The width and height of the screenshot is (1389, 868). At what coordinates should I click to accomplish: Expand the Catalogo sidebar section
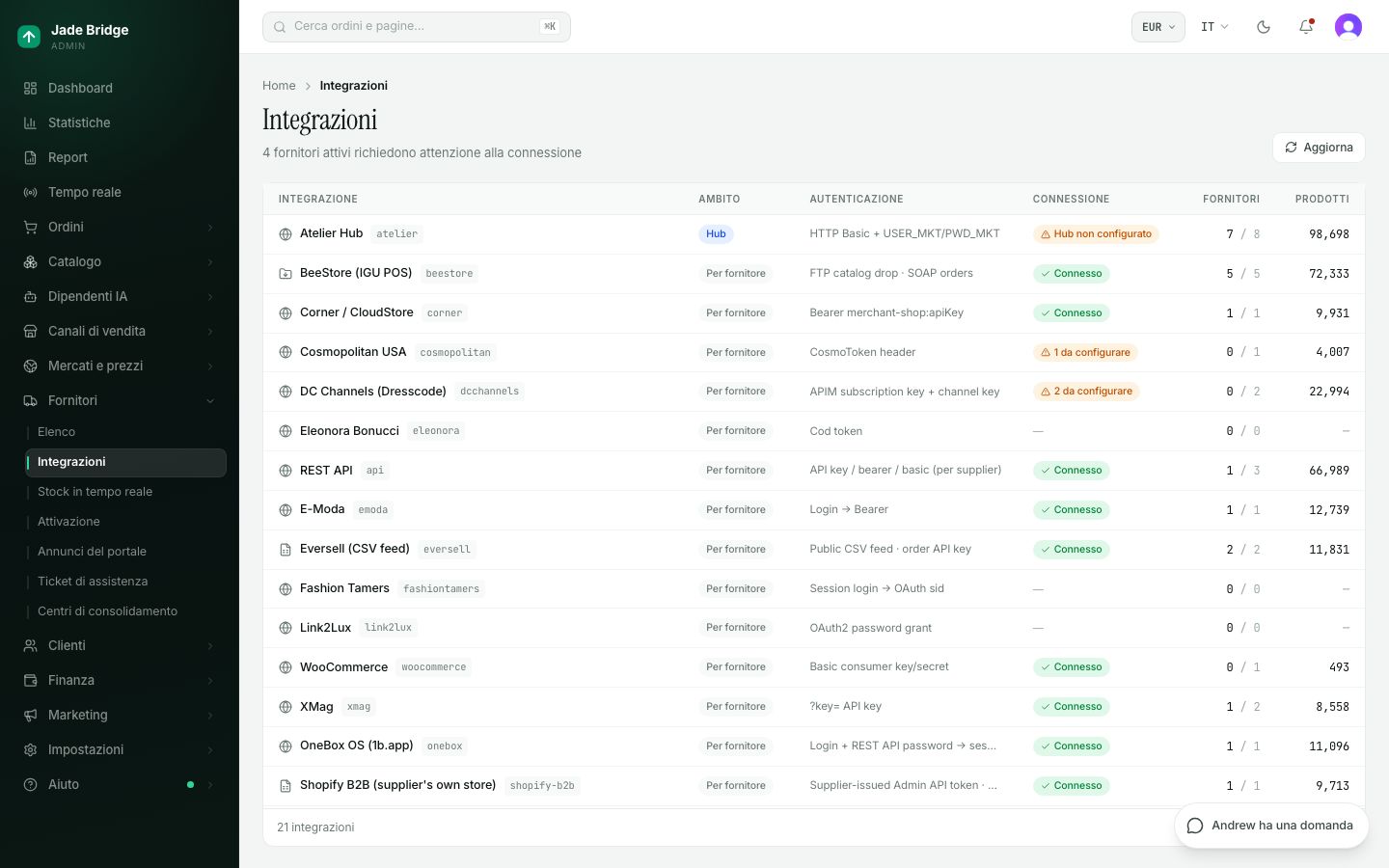[x=120, y=261]
